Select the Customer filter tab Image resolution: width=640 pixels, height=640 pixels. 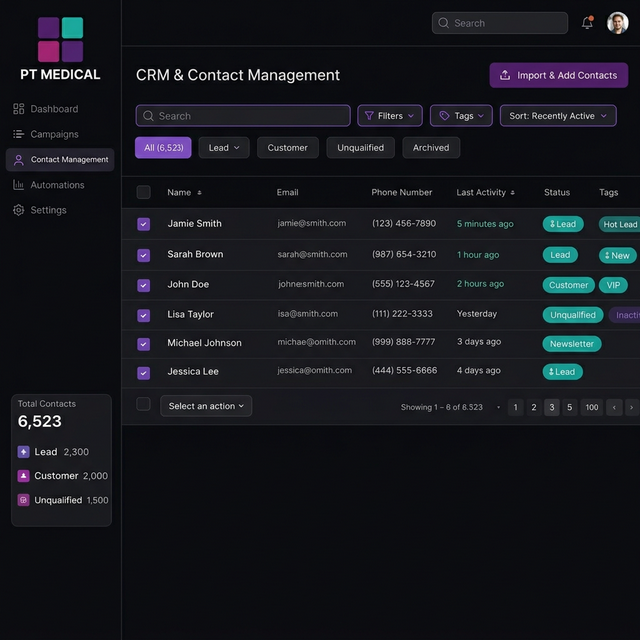click(x=287, y=148)
